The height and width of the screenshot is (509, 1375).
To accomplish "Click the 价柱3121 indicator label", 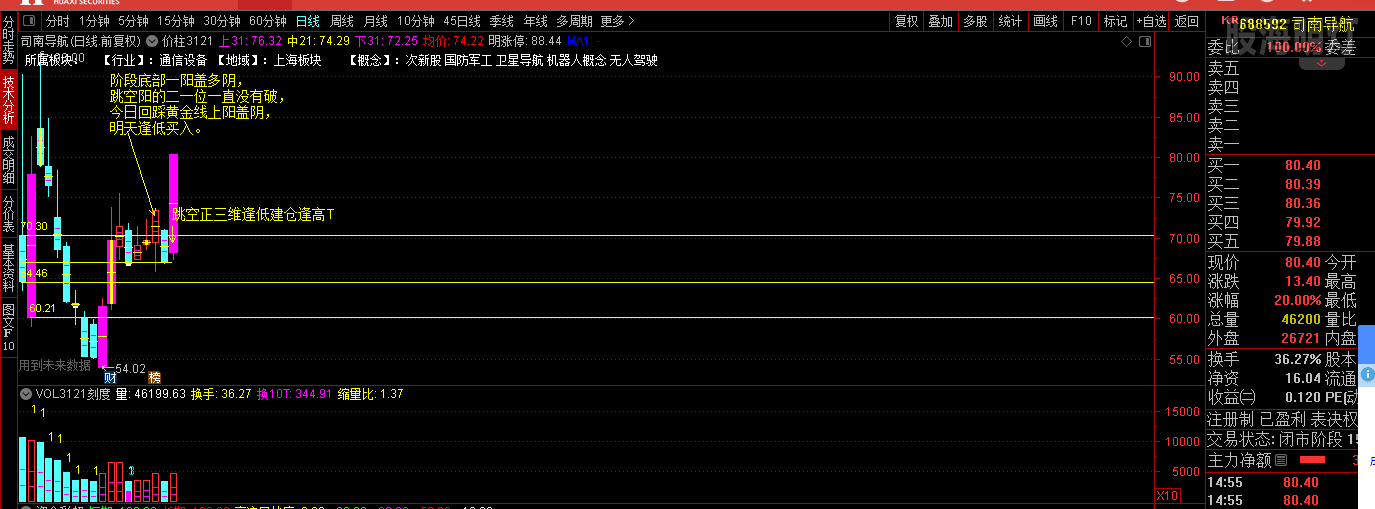I will pos(187,41).
